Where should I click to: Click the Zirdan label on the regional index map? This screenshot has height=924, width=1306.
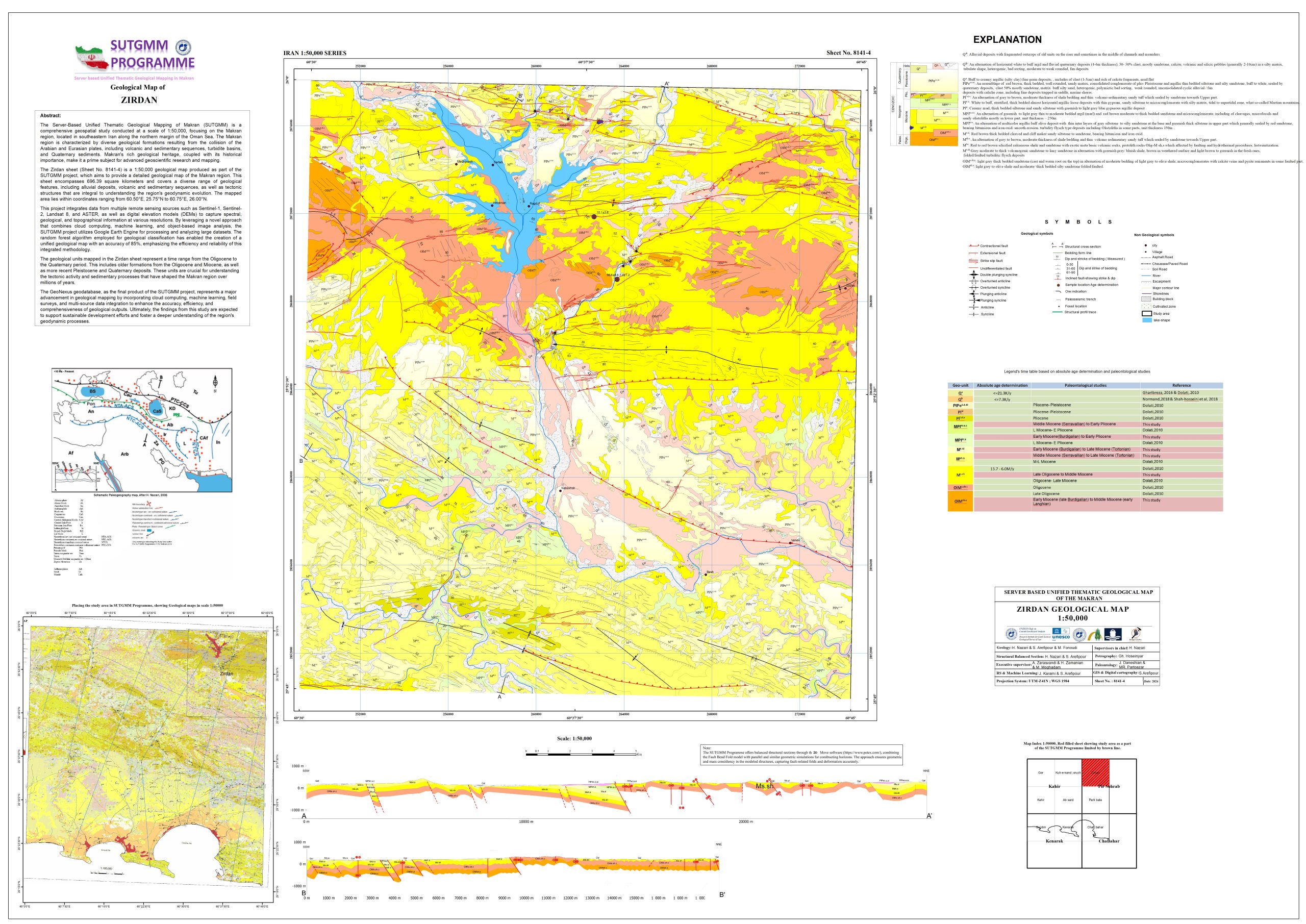click(226, 673)
